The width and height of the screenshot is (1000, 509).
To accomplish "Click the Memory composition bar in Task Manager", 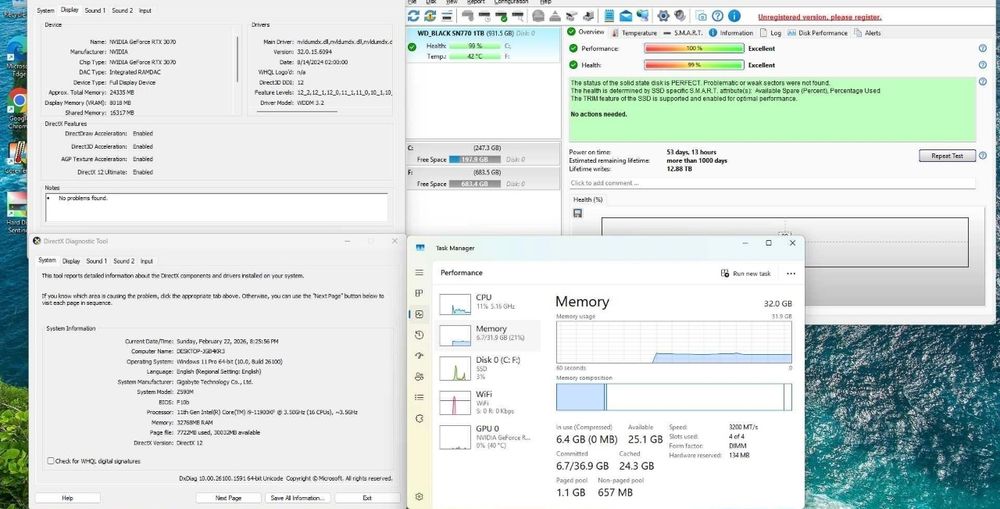I will 674,397.
